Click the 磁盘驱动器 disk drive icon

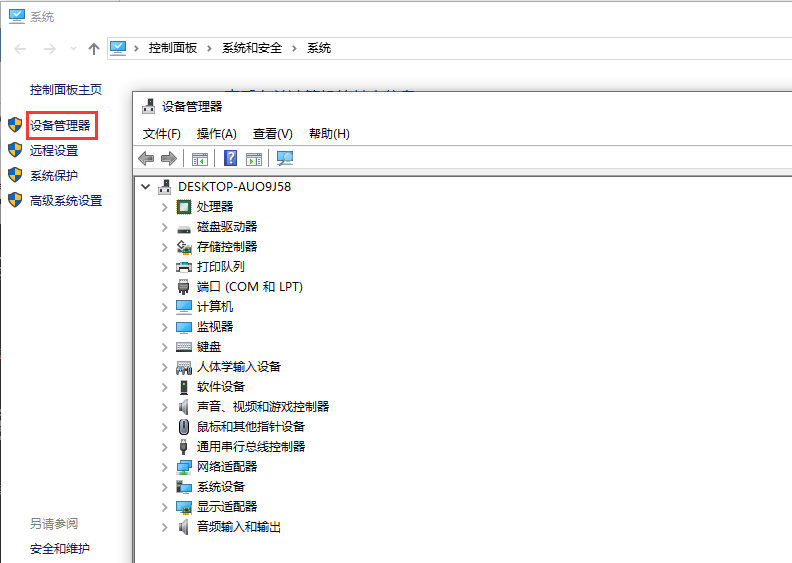pyautogui.click(x=184, y=229)
